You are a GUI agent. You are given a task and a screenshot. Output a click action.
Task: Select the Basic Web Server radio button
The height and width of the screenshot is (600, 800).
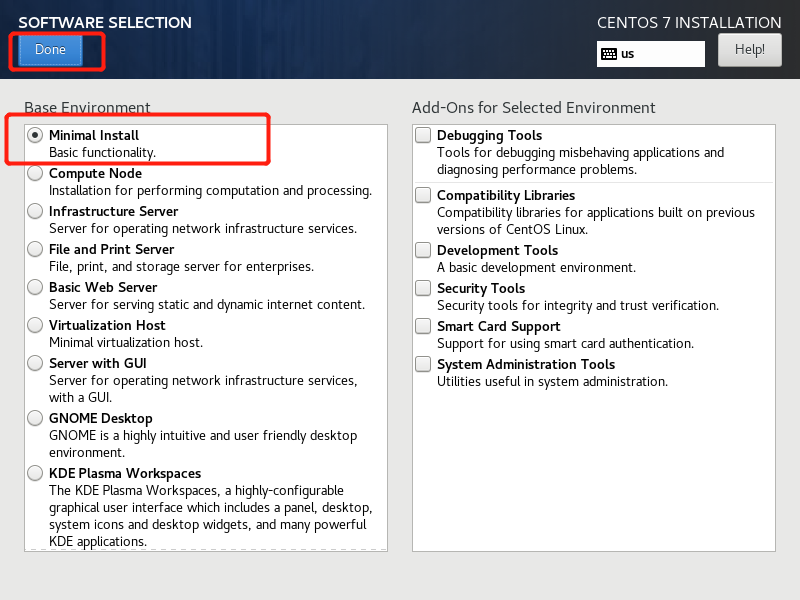pos(36,287)
